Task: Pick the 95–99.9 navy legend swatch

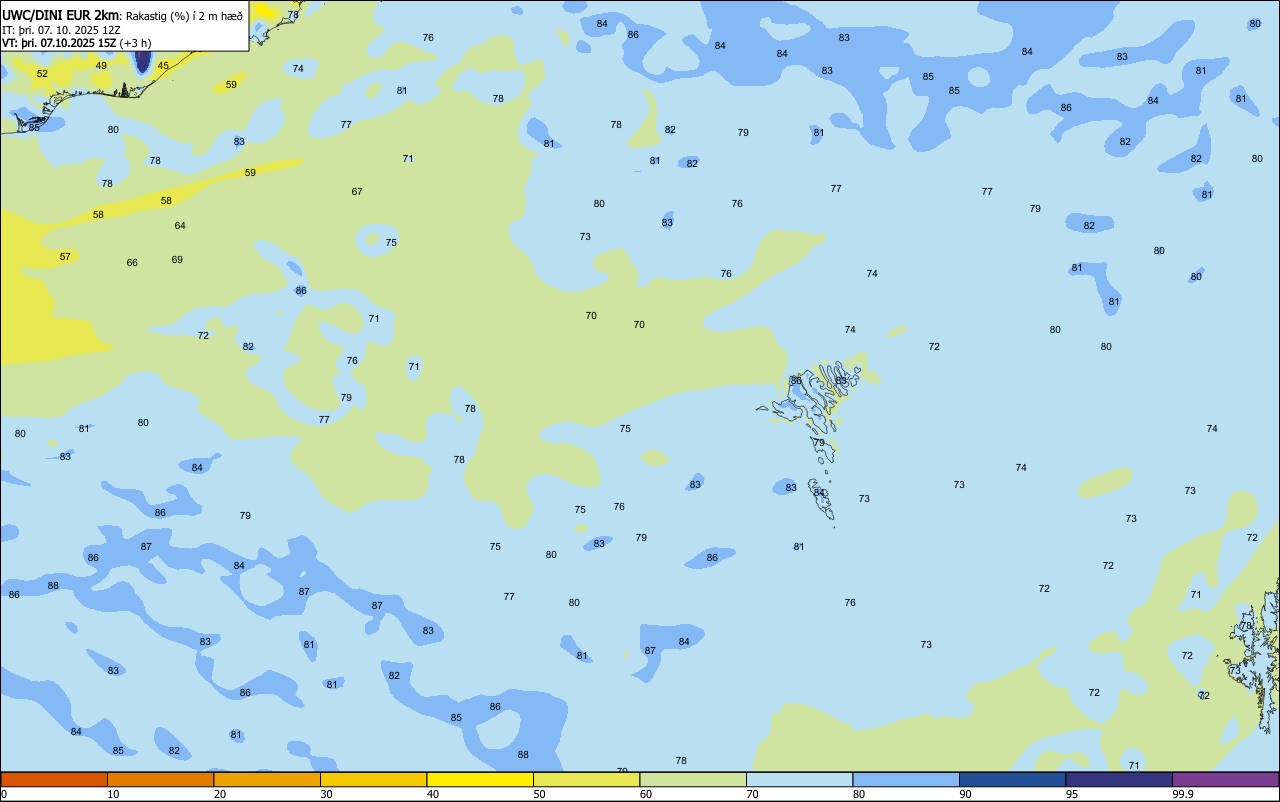Action: pos(1119,779)
